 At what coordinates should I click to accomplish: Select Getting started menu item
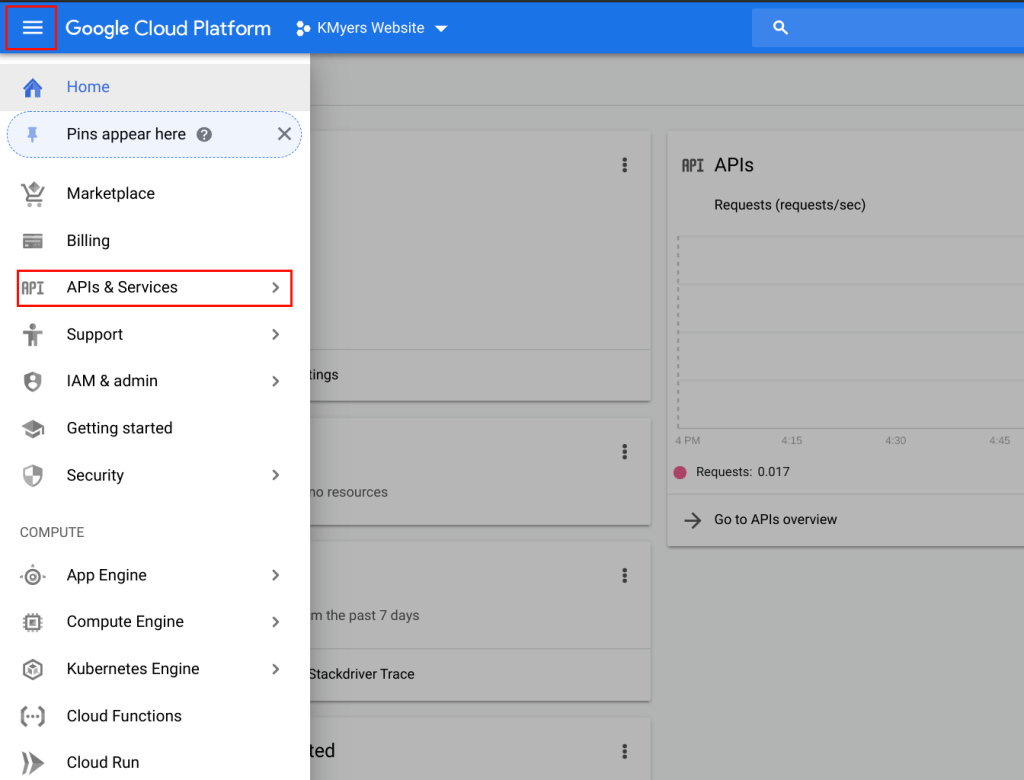click(x=155, y=428)
